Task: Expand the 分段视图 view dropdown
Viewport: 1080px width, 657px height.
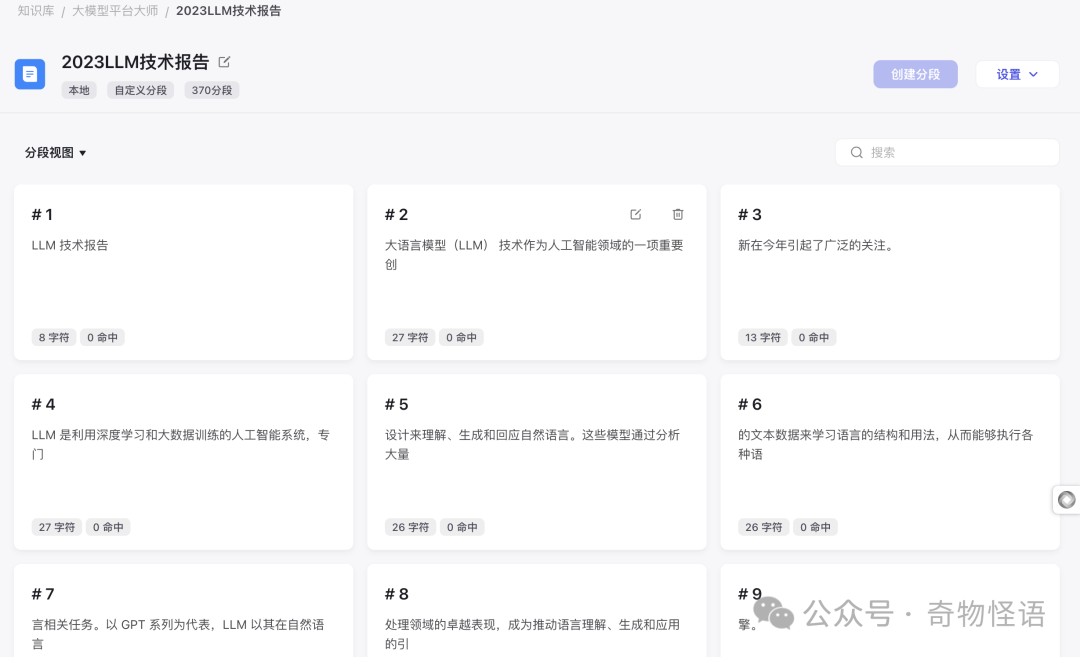Action: point(56,153)
